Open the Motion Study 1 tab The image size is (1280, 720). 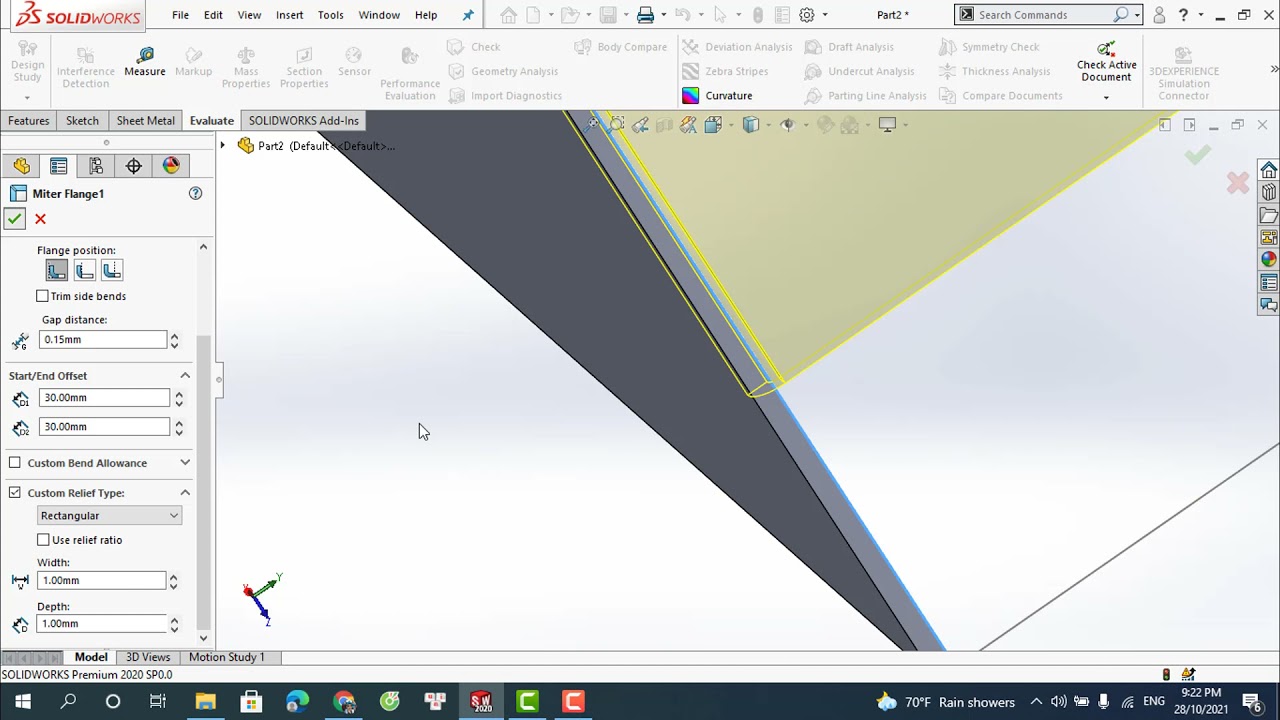pos(227,657)
